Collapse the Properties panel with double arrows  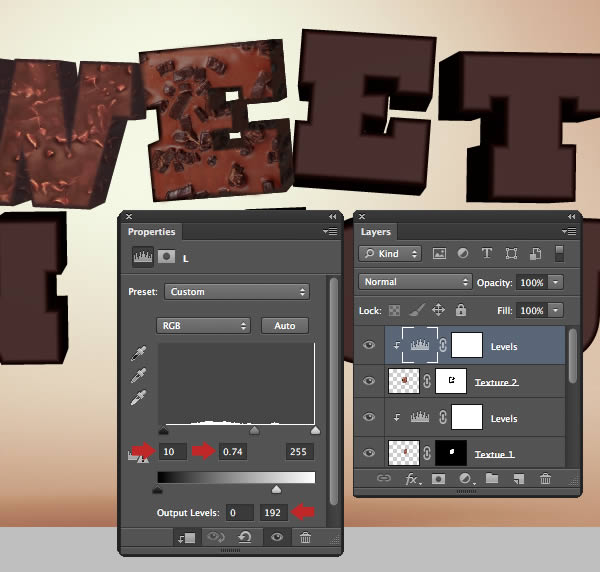point(332,217)
